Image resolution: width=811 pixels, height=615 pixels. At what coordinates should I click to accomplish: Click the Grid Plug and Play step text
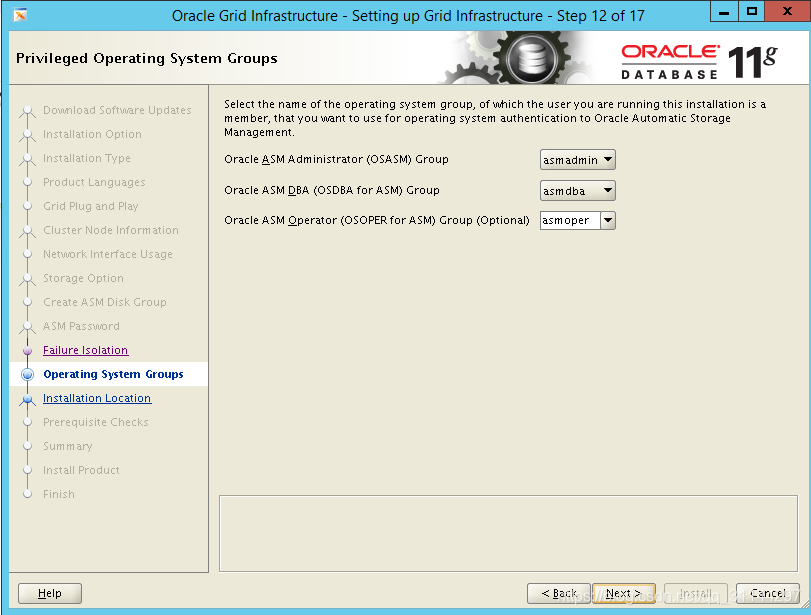click(x=91, y=206)
